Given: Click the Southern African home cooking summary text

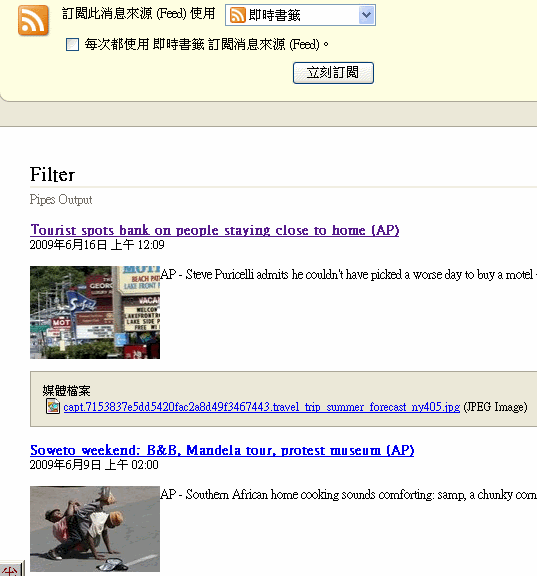Looking at the screenshot, I should [349, 494].
